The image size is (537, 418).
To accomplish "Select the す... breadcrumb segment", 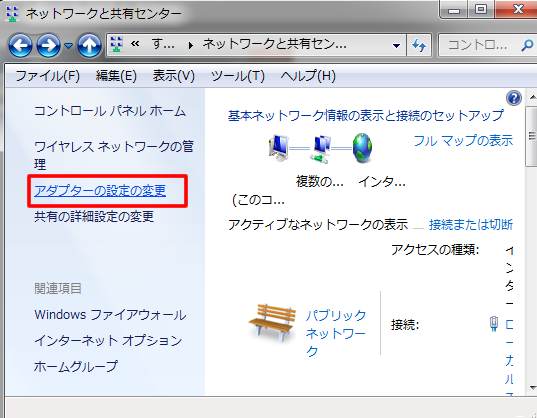I will pyautogui.click(x=163, y=44).
